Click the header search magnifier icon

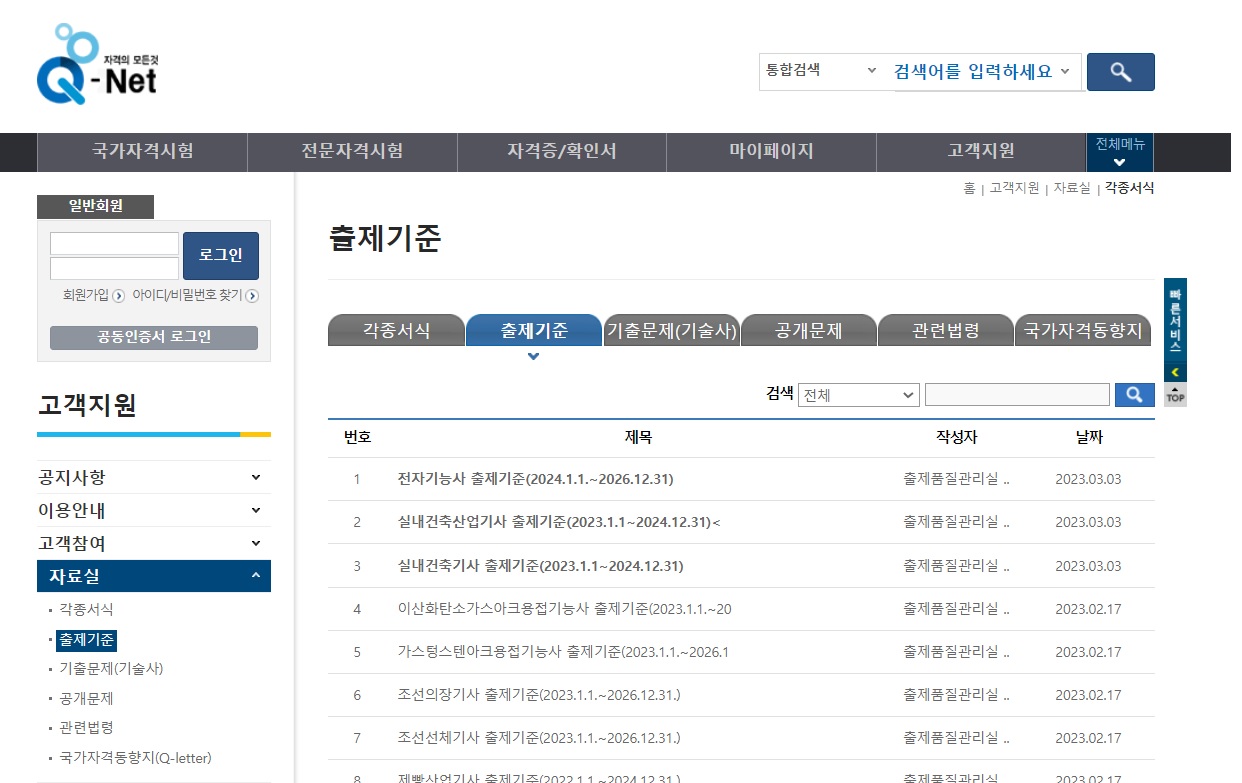point(1120,71)
